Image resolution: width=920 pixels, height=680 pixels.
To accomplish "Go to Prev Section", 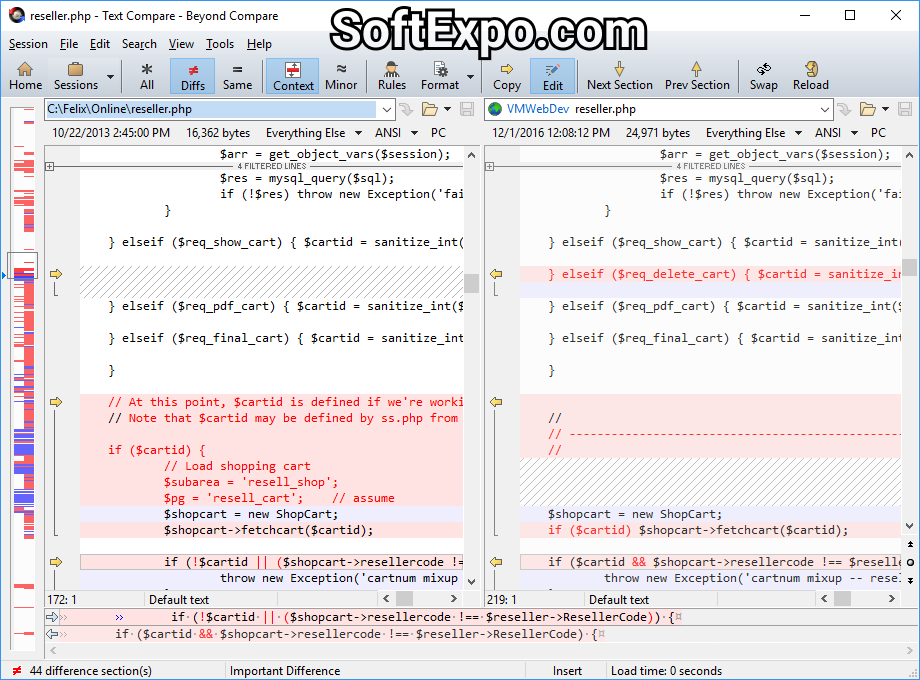I will pyautogui.click(x=697, y=76).
